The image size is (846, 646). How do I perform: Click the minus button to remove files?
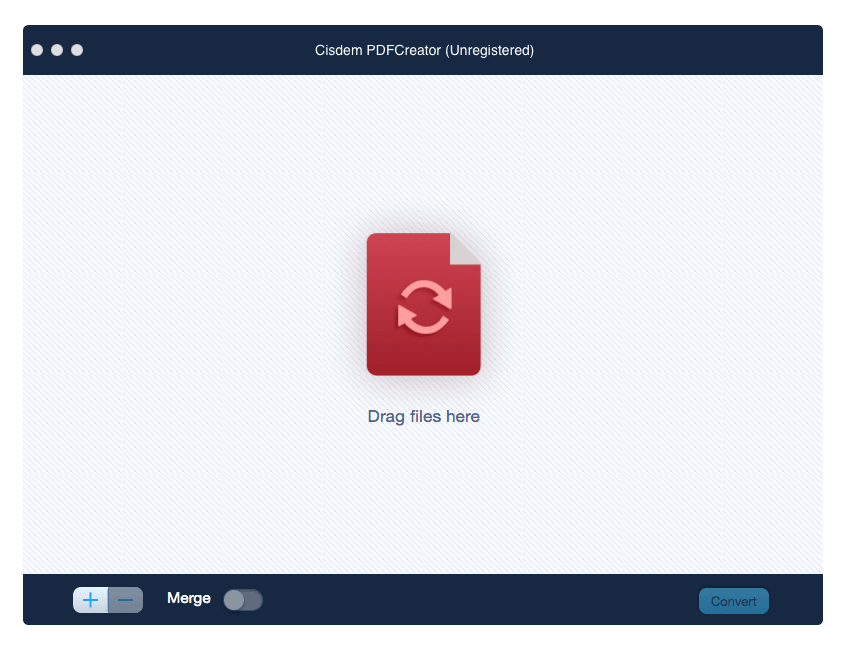pos(126,600)
